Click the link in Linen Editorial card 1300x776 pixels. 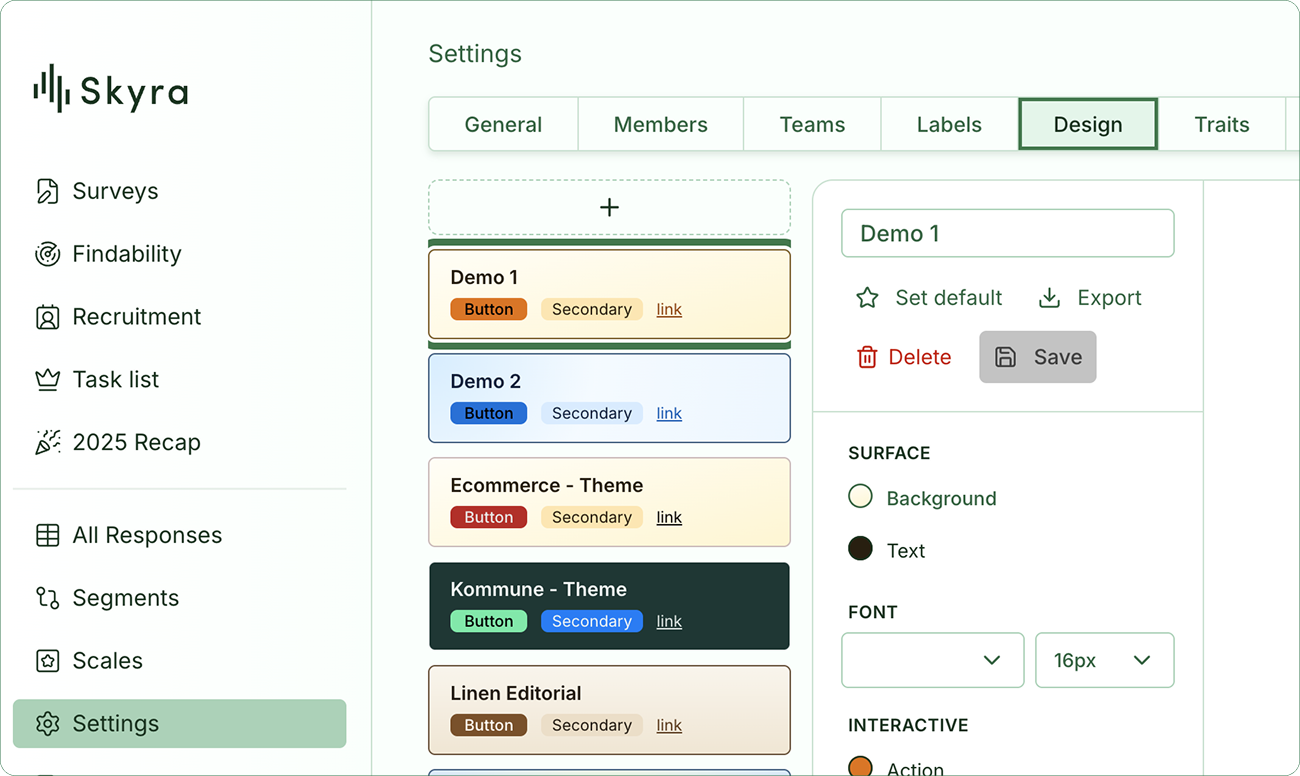coord(669,725)
